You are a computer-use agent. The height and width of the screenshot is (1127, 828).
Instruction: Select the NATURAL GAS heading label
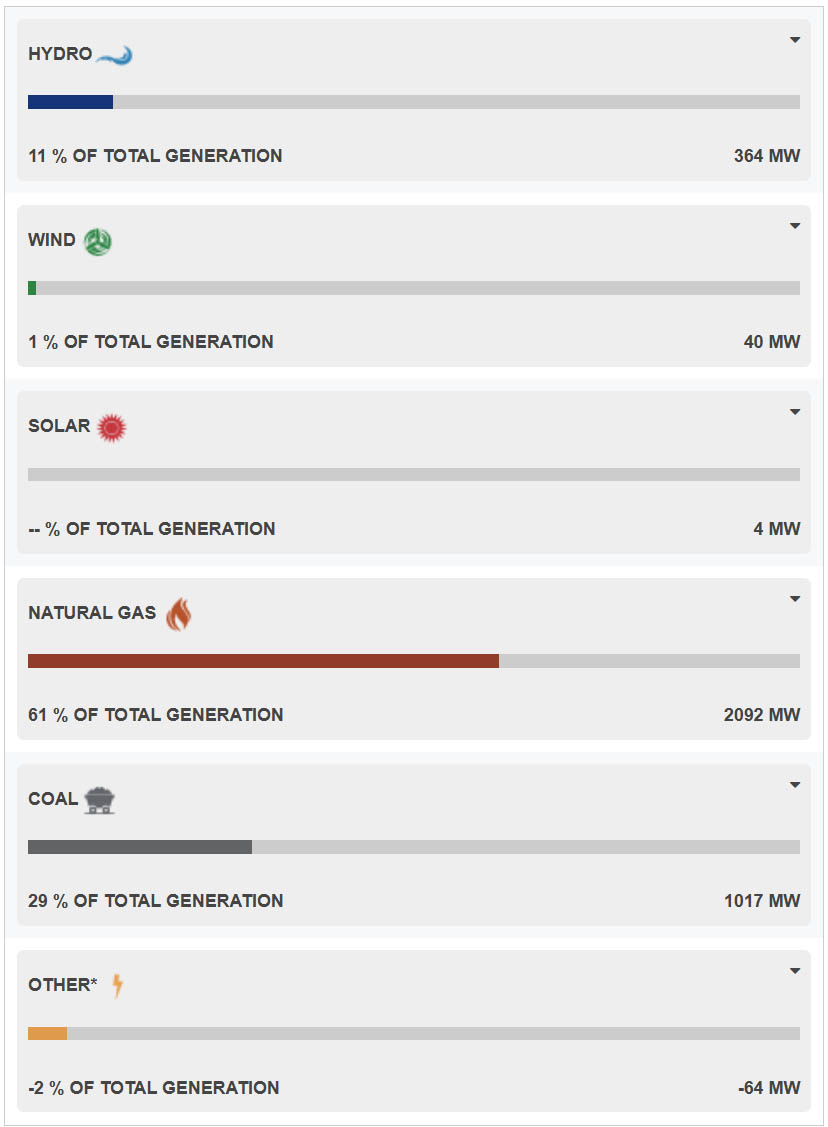coord(92,613)
